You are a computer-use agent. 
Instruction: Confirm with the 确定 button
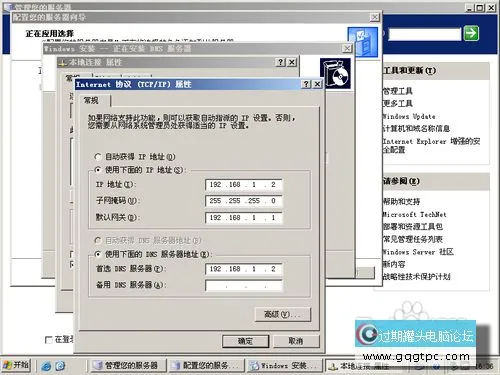245,341
